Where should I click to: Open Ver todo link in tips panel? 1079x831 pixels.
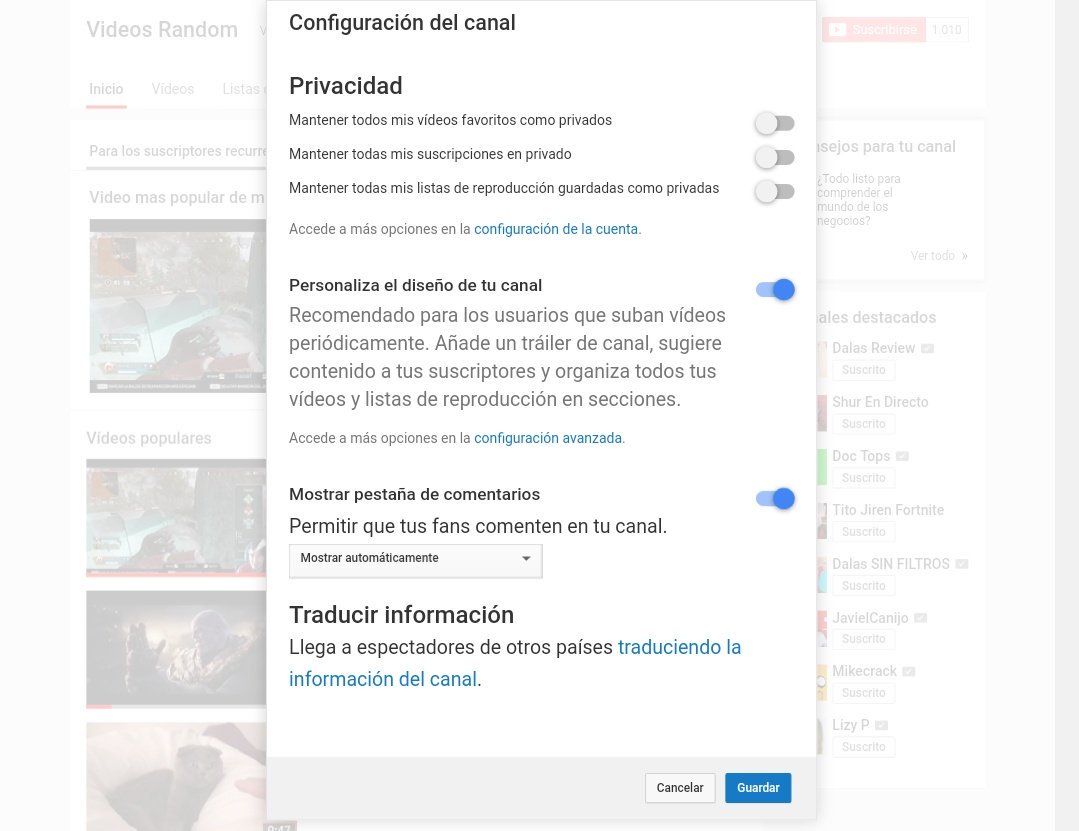(x=939, y=256)
